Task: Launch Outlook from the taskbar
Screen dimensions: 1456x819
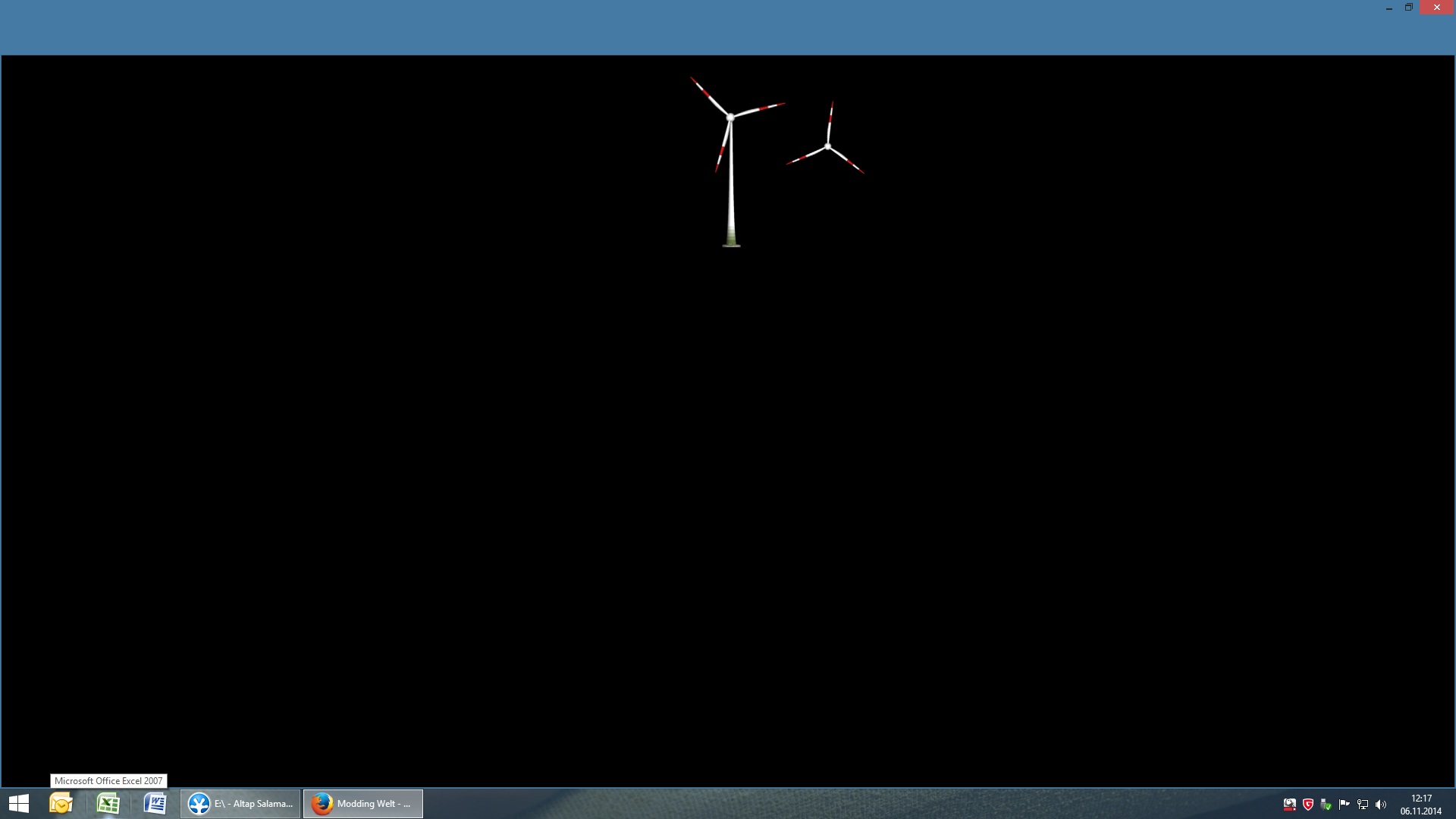Action: pyautogui.click(x=61, y=803)
